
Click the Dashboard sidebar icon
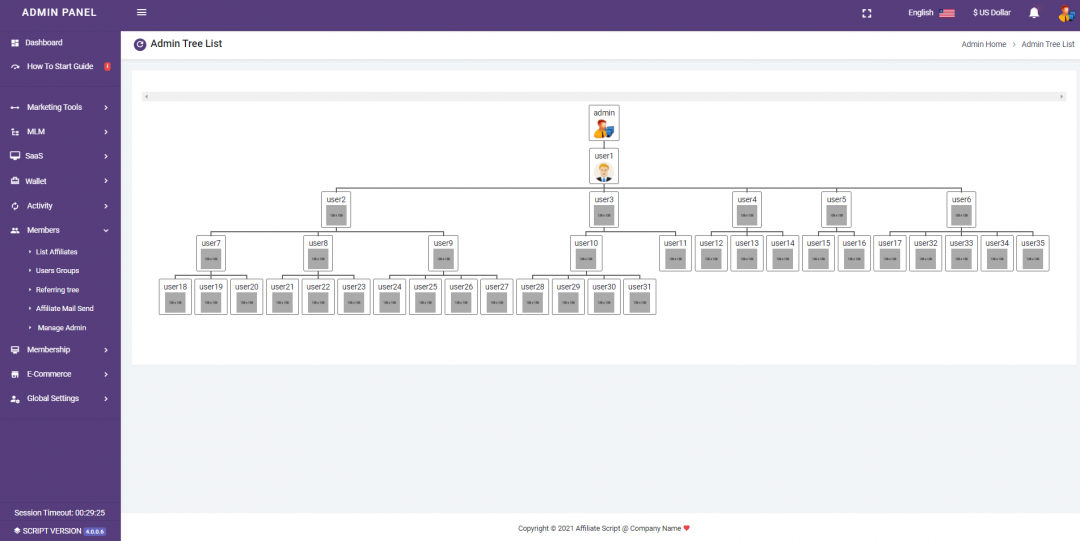(15, 43)
